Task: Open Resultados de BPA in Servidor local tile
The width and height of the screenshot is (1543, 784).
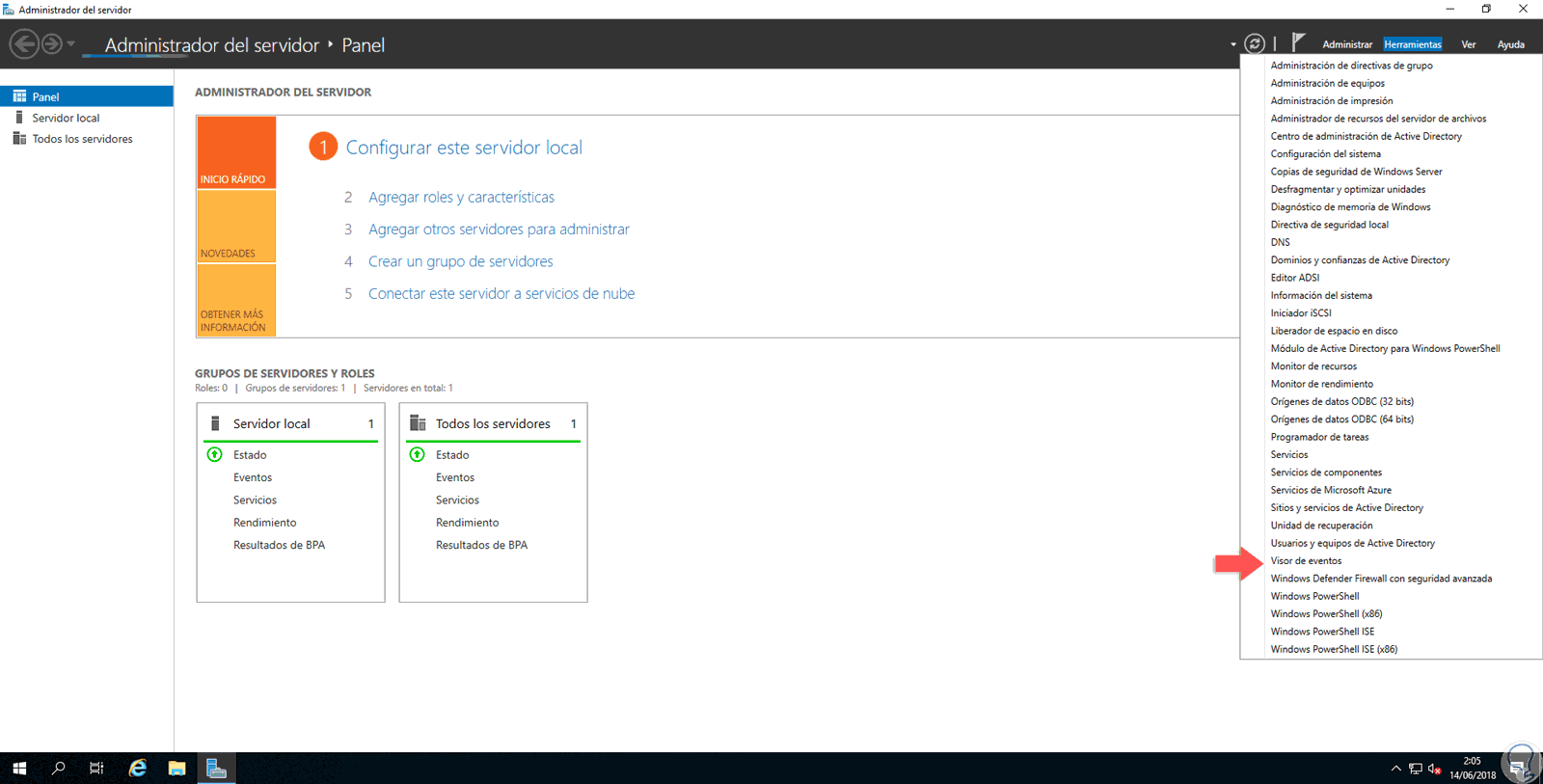Action: tap(279, 545)
